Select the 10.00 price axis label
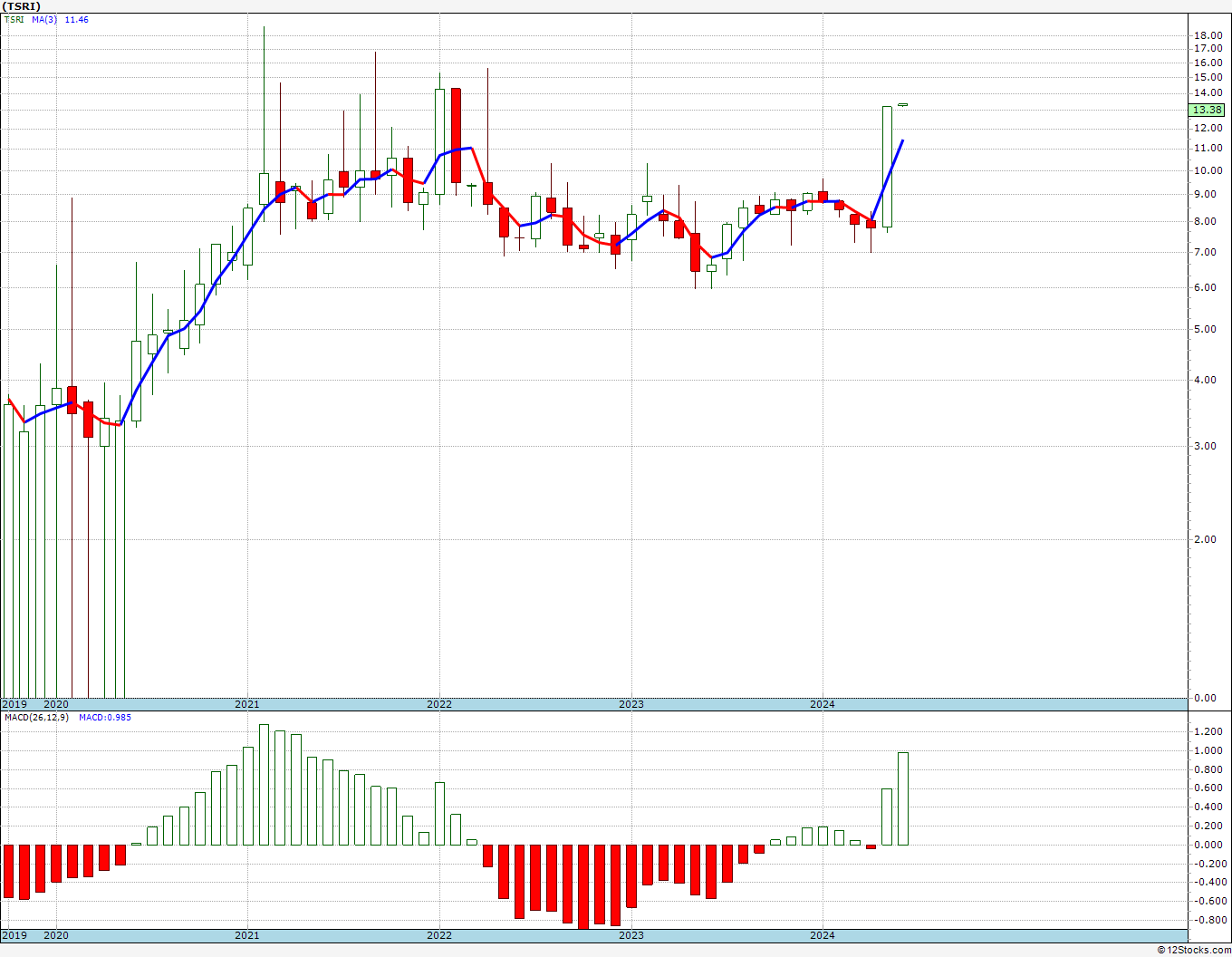The height and width of the screenshot is (957, 1232). tap(1208, 170)
